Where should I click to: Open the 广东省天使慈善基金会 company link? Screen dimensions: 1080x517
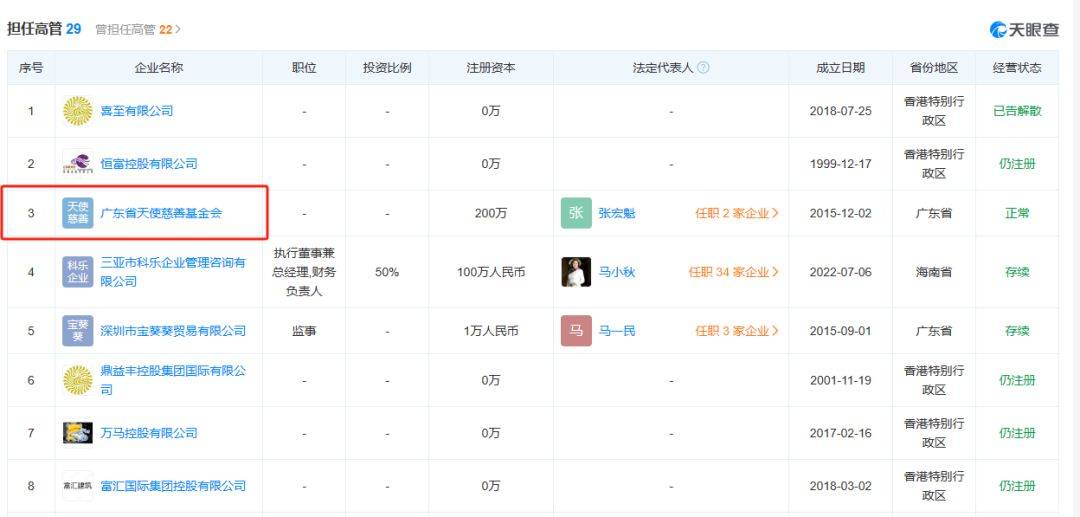(x=161, y=213)
